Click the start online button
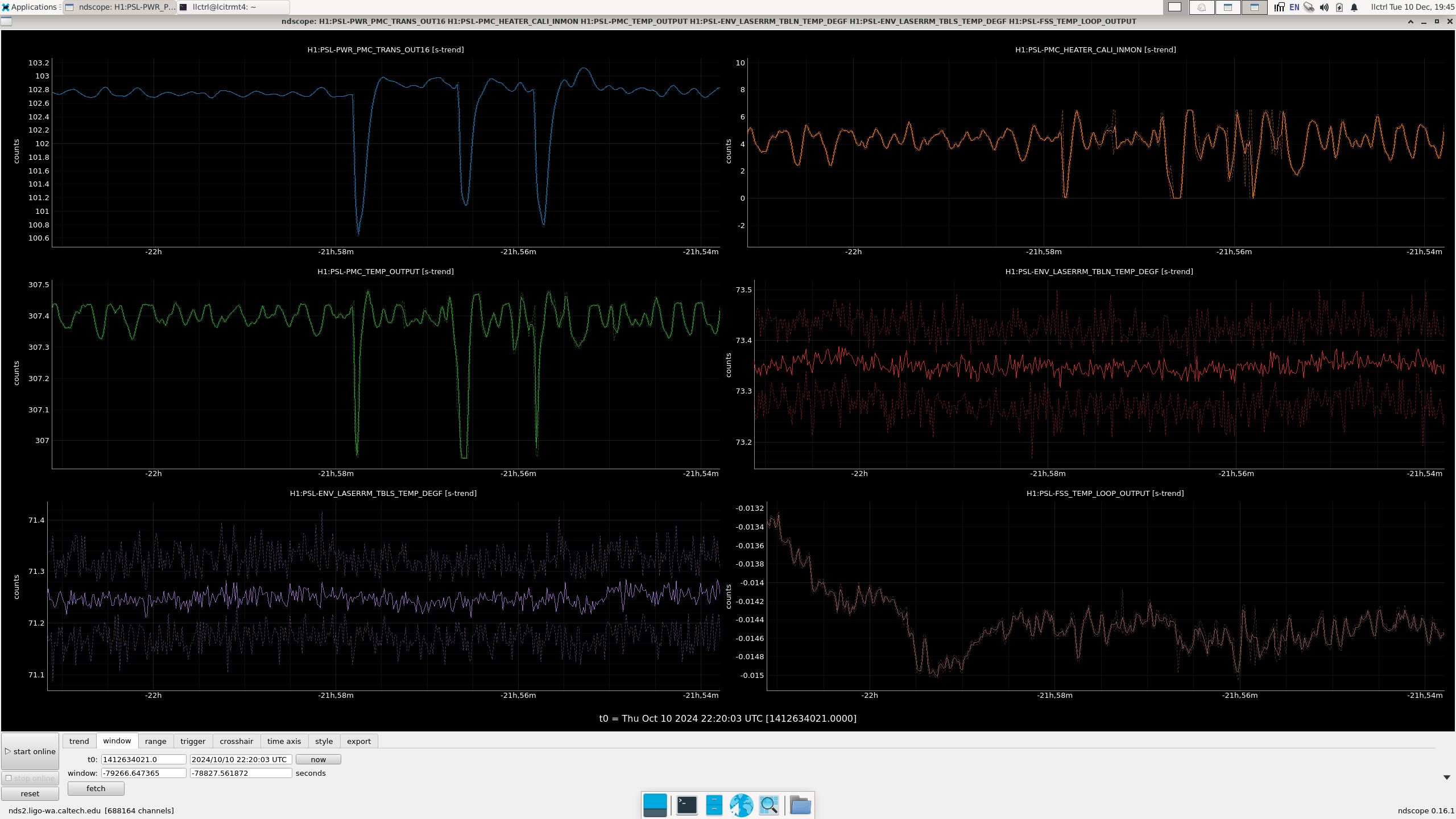The width and height of the screenshot is (1456, 819). coord(30,751)
